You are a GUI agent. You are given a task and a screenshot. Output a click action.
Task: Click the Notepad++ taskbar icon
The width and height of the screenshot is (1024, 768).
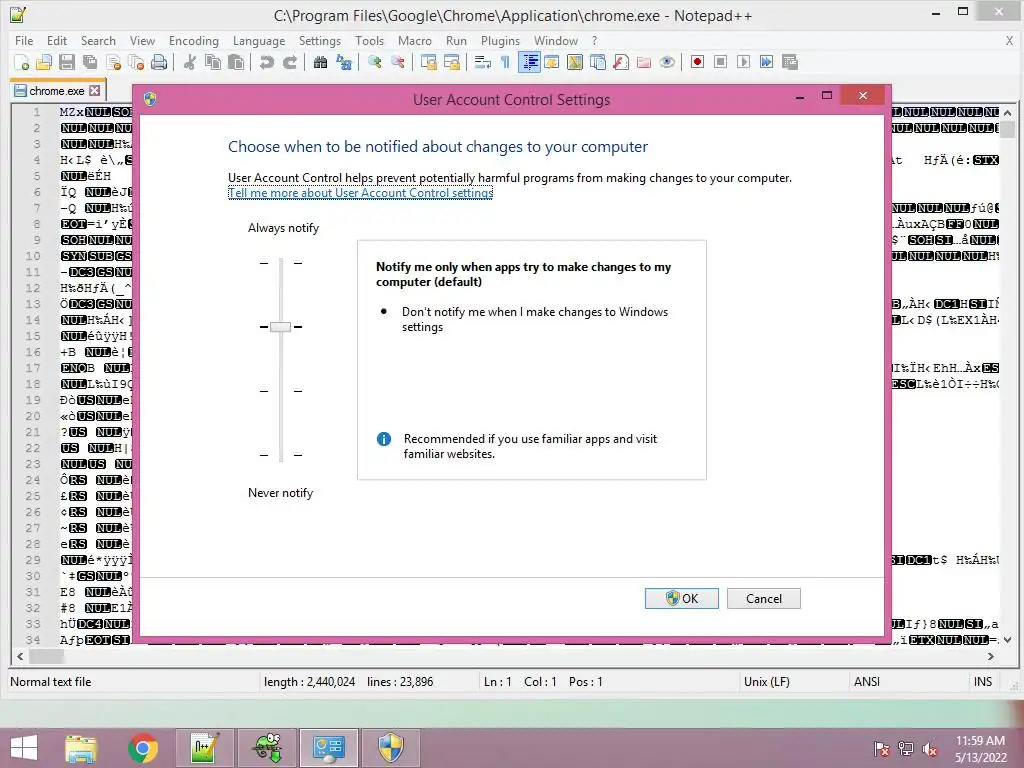click(x=205, y=748)
